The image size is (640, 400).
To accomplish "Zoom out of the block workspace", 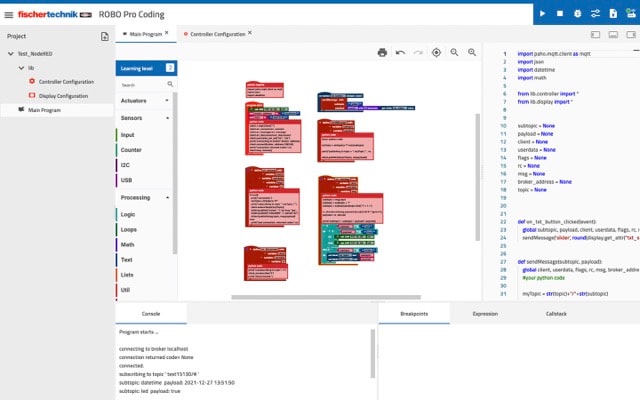I will click(472, 52).
